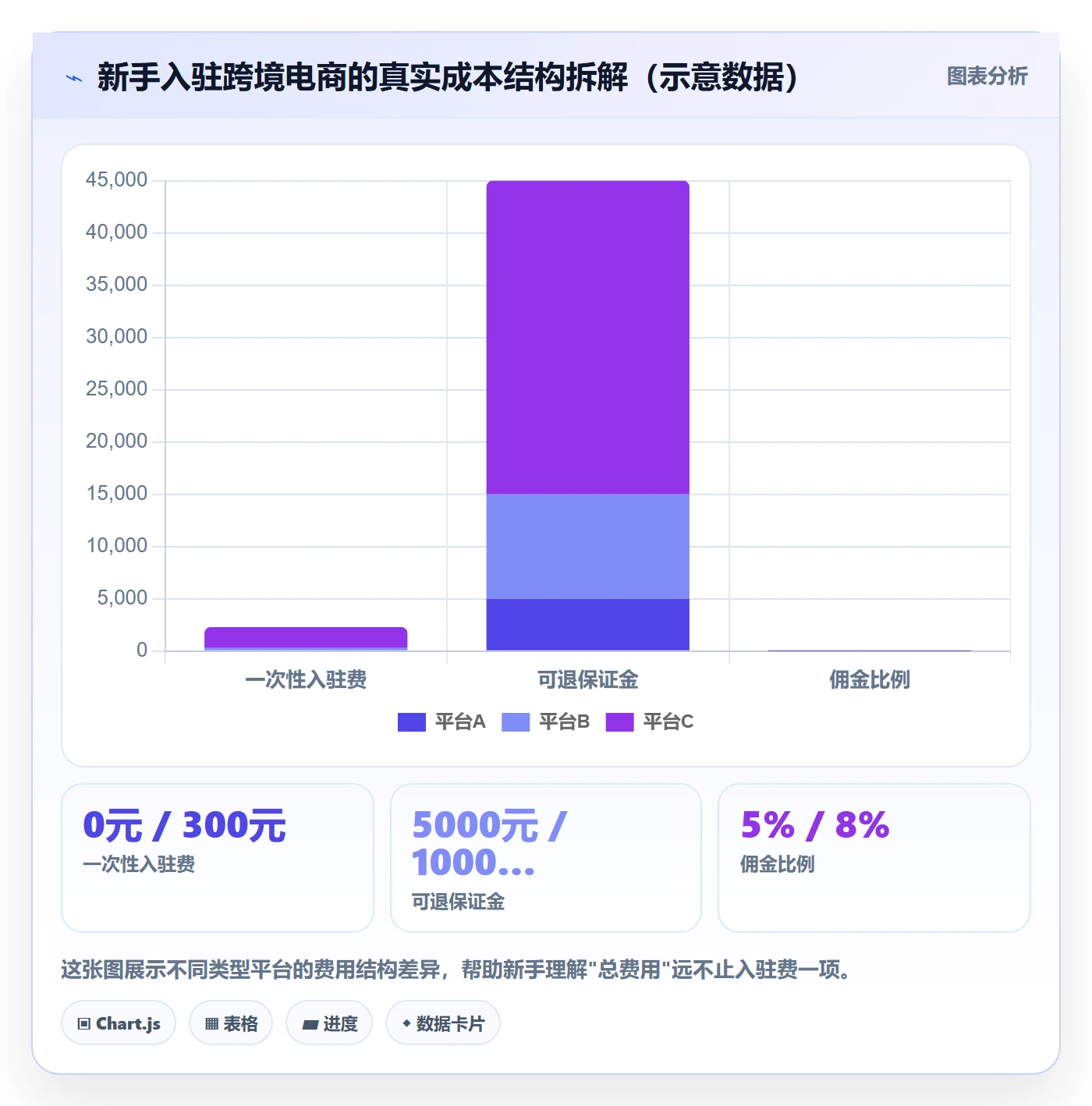
Task: Click the purple 平台C segment of 可退保证金 bar
Action: [588, 337]
